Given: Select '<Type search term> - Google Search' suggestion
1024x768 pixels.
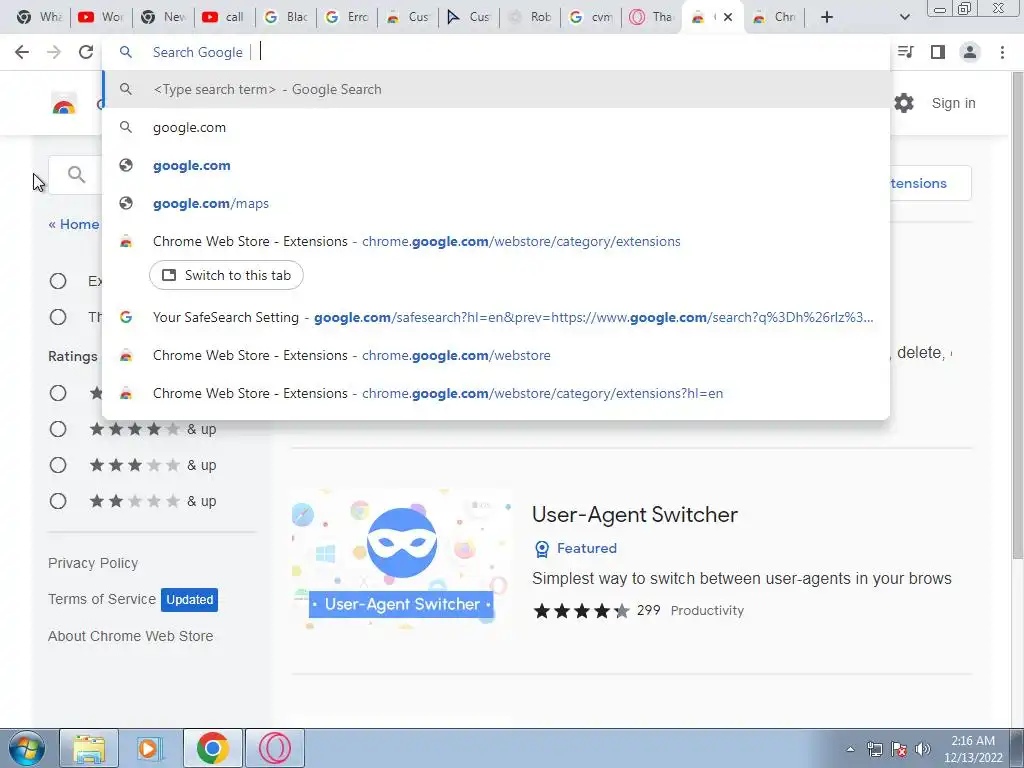Looking at the screenshot, I should click(x=496, y=89).
